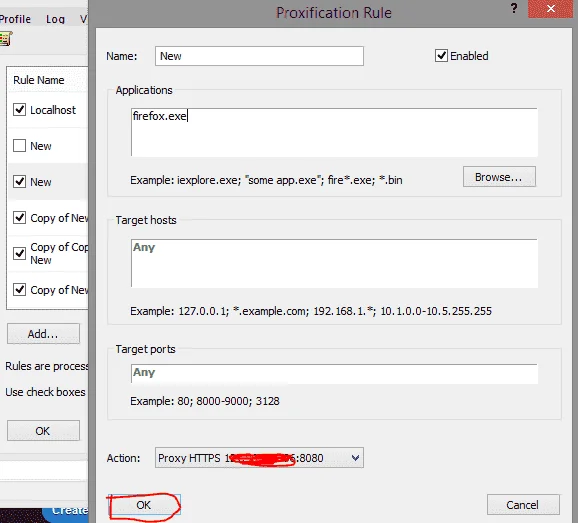
Task: Open the Action proxy dropdown
Action: 259,458
